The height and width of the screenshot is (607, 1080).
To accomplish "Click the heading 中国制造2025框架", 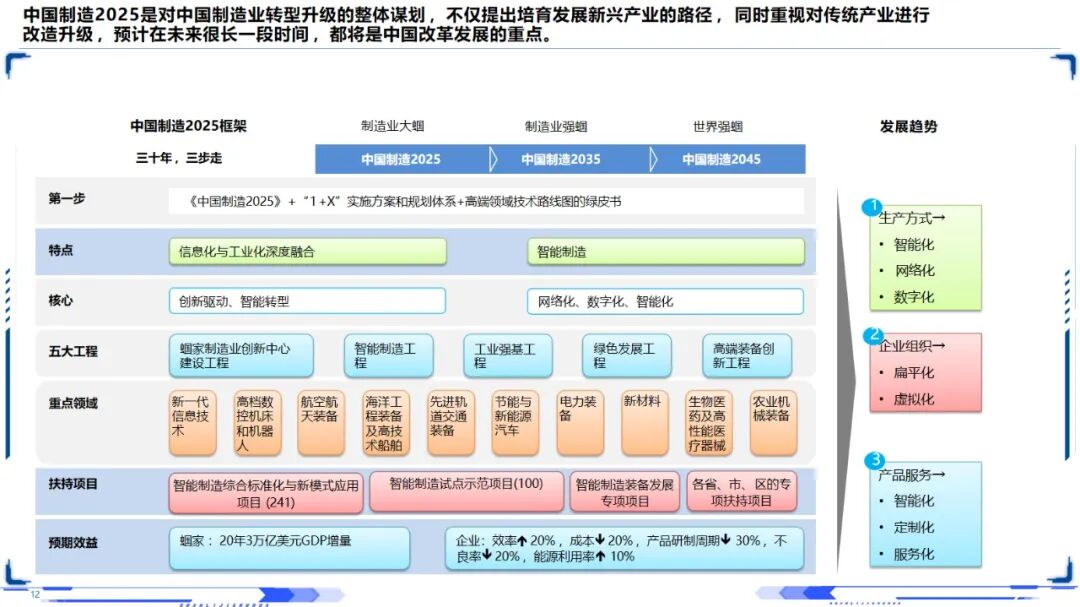I will (x=188, y=126).
